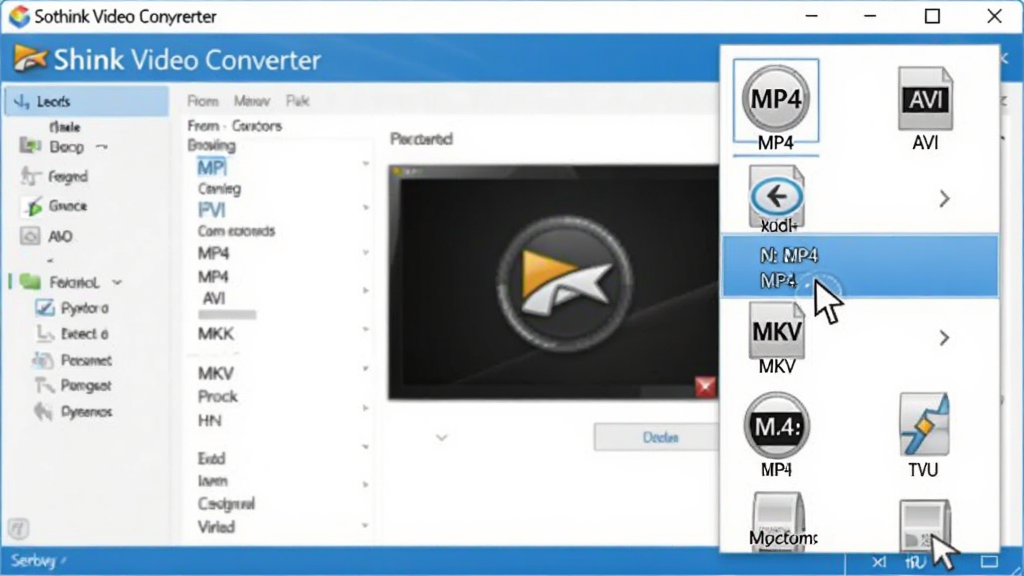Viewport: 1024px width, 576px height.
Task: Select the PVI list item
Action: (212, 210)
